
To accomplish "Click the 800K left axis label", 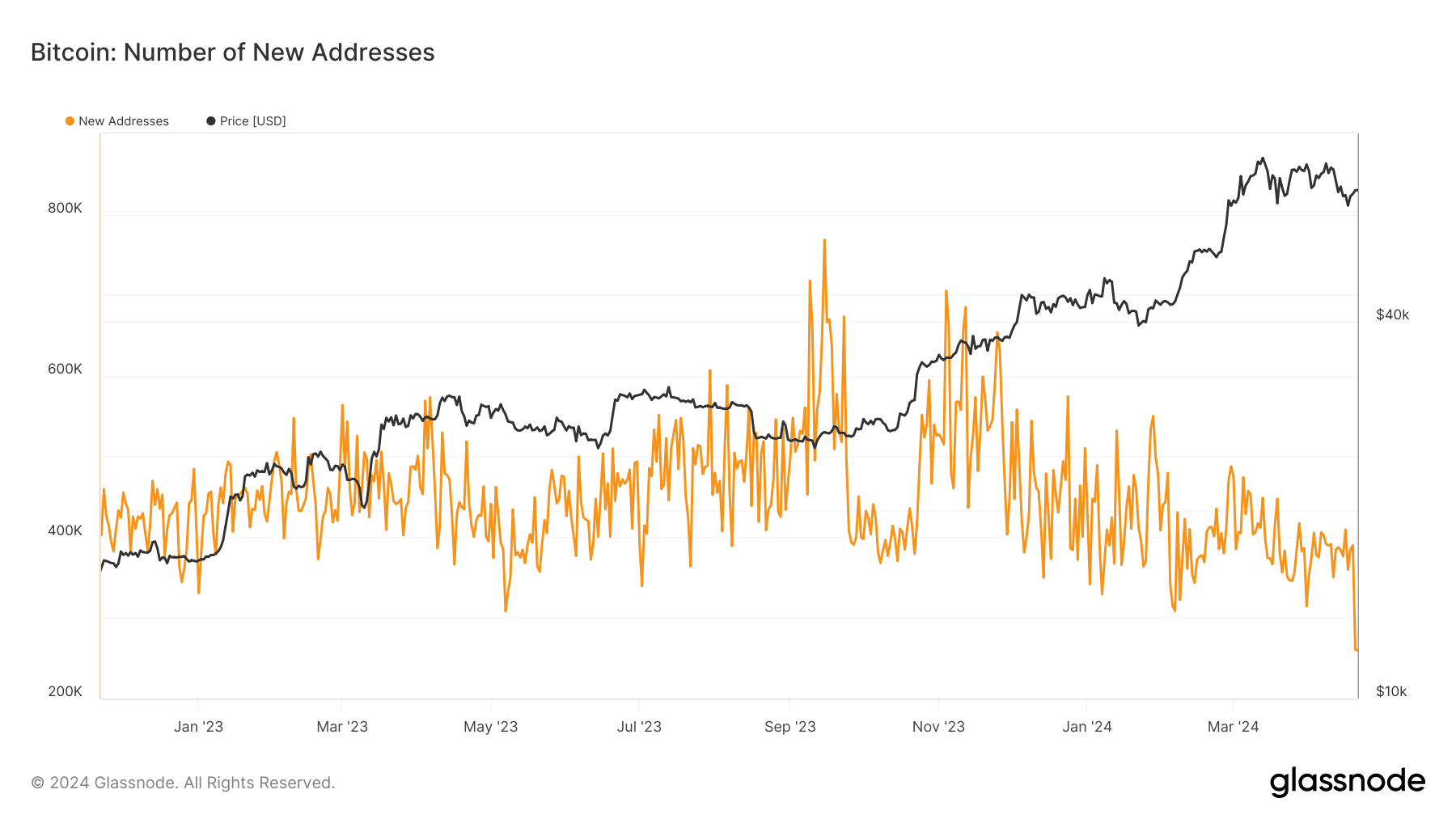I will point(65,208).
